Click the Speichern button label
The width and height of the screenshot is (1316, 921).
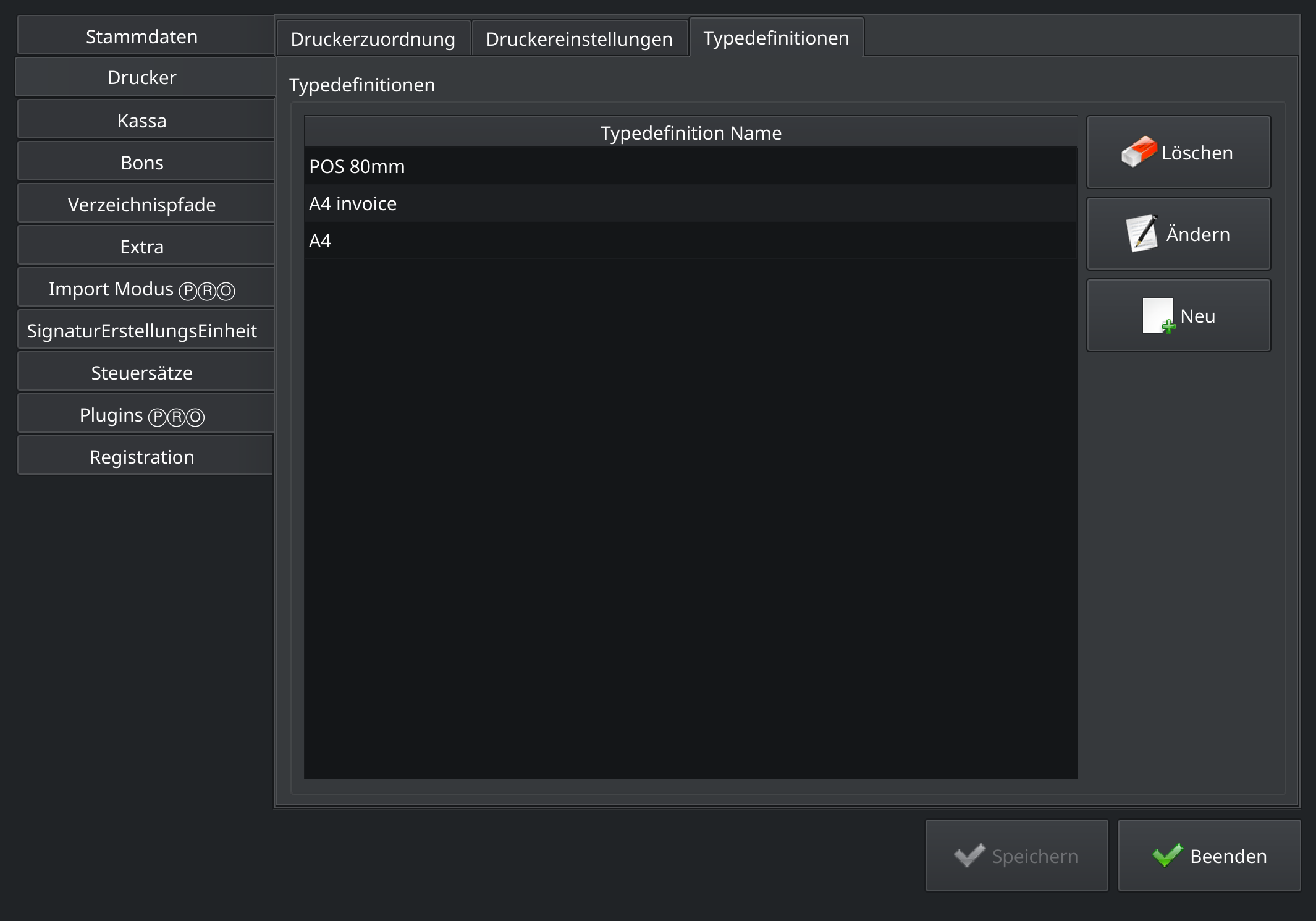(1035, 856)
